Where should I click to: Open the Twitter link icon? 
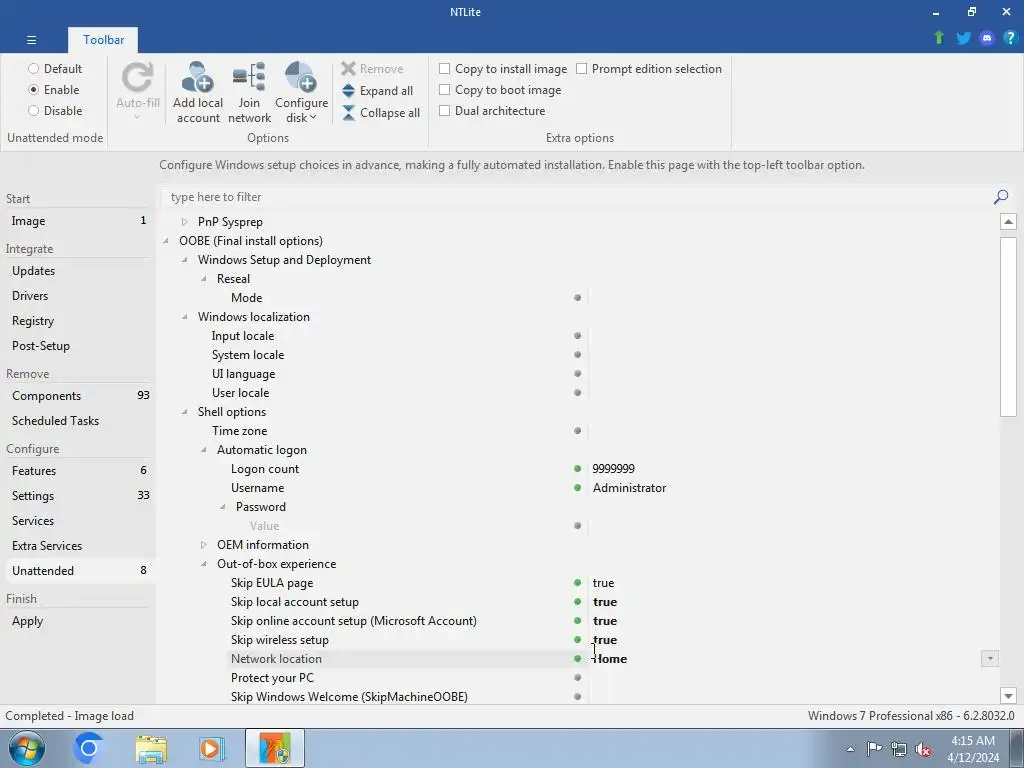(963, 38)
